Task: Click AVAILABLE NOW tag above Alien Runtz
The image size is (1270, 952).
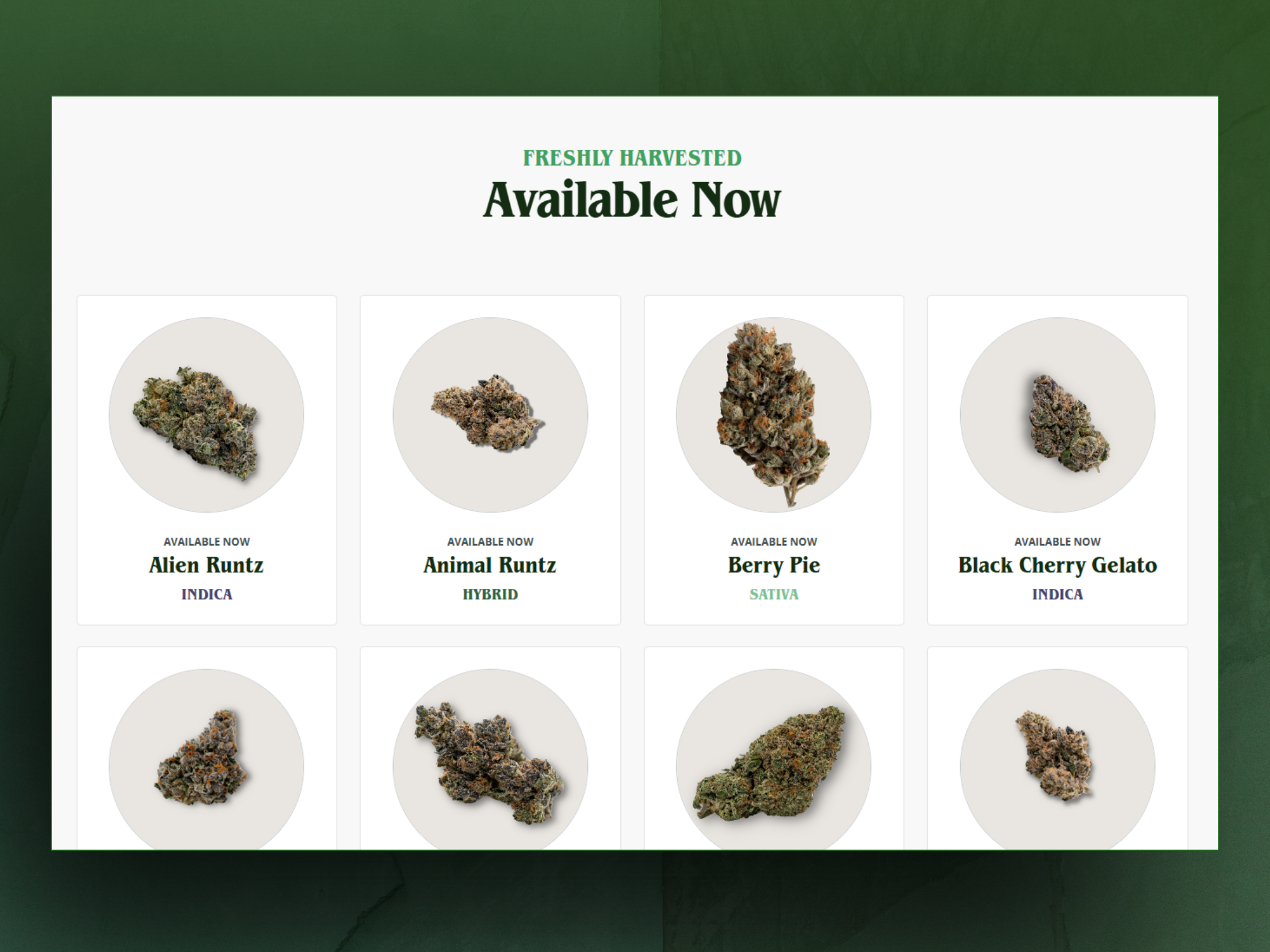Action: point(206,541)
